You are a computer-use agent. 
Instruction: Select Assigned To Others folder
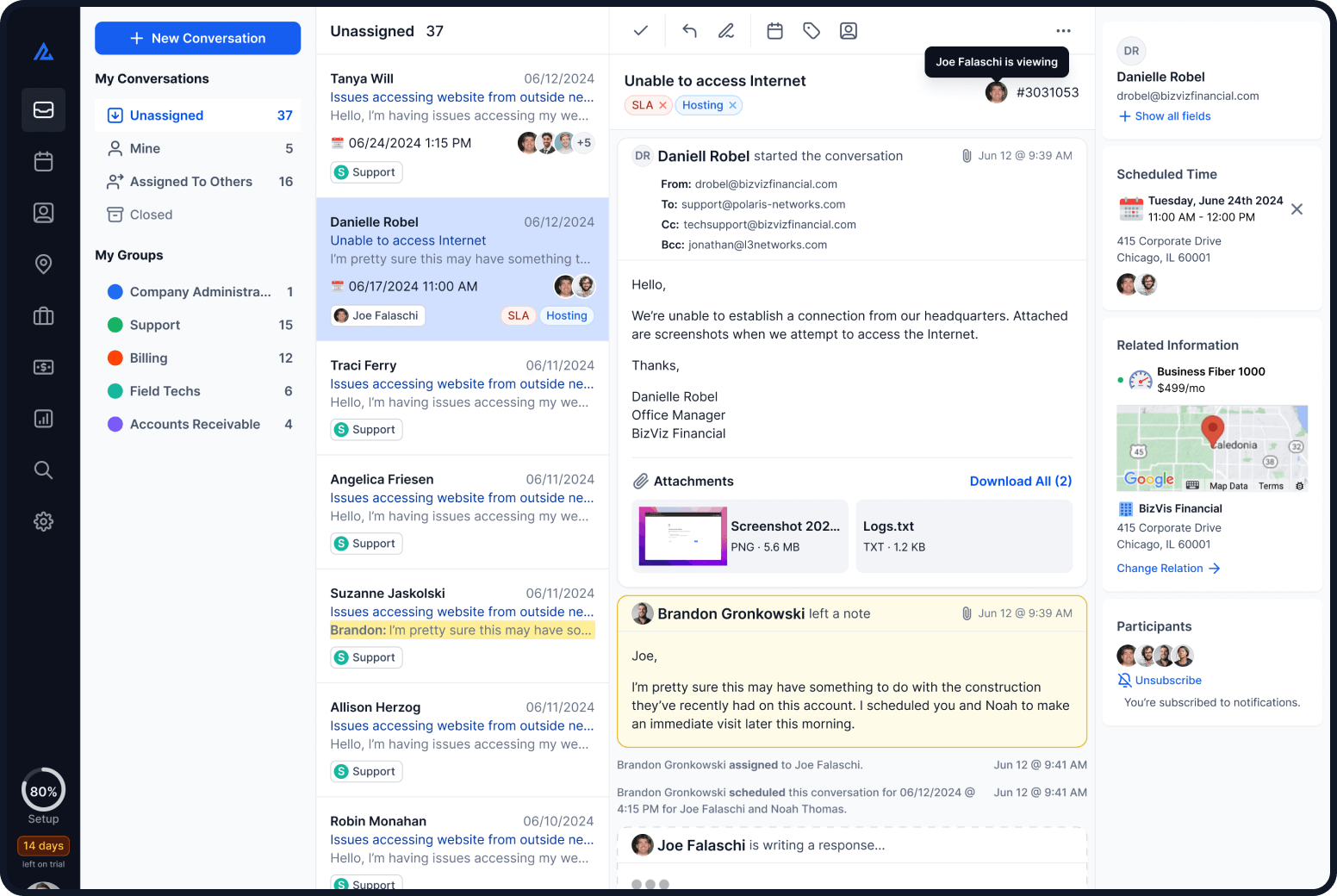coord(198,182)
